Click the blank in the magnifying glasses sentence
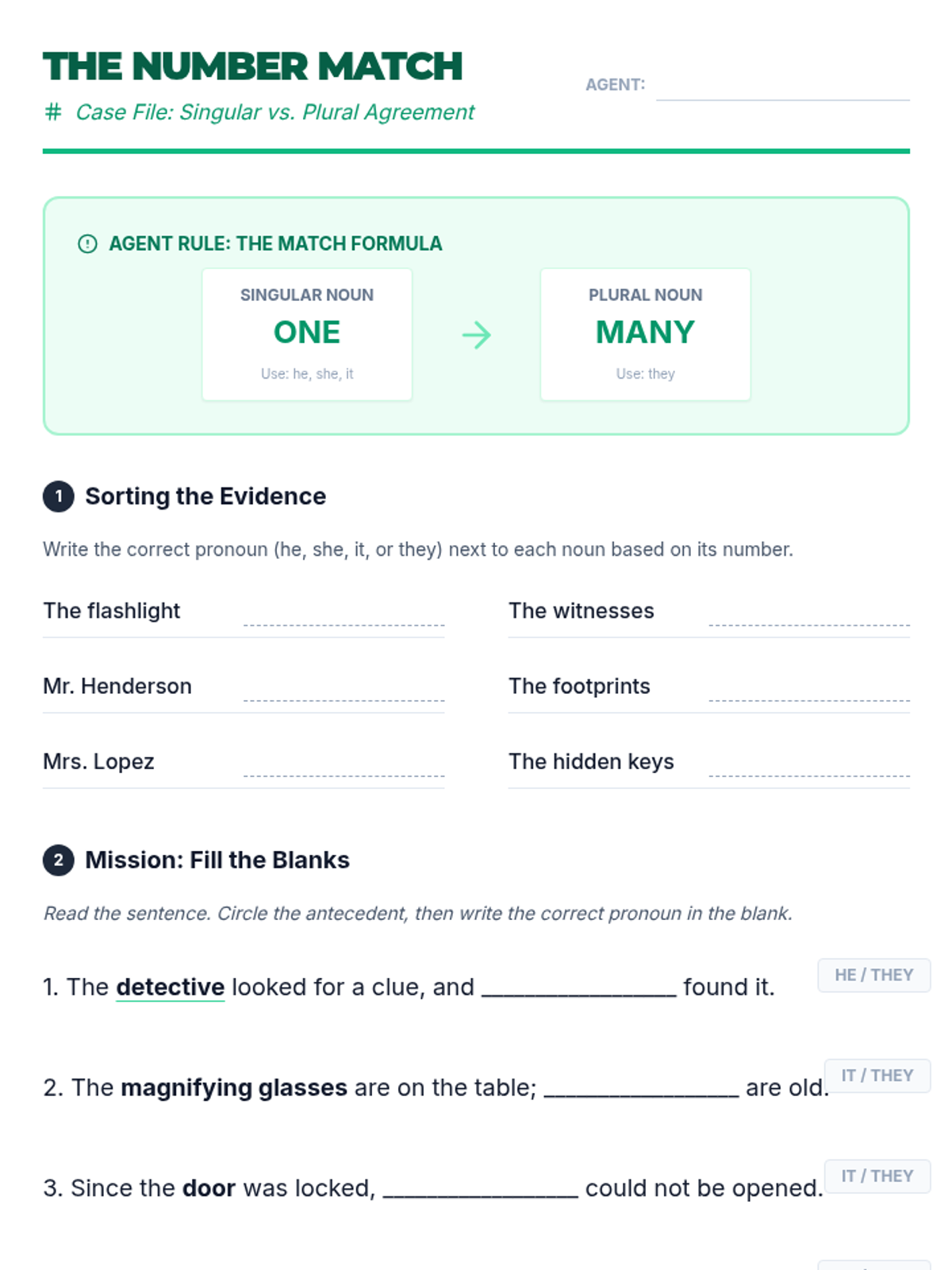Screen dimensions: 952x1270 click(x=641, y=1087)
